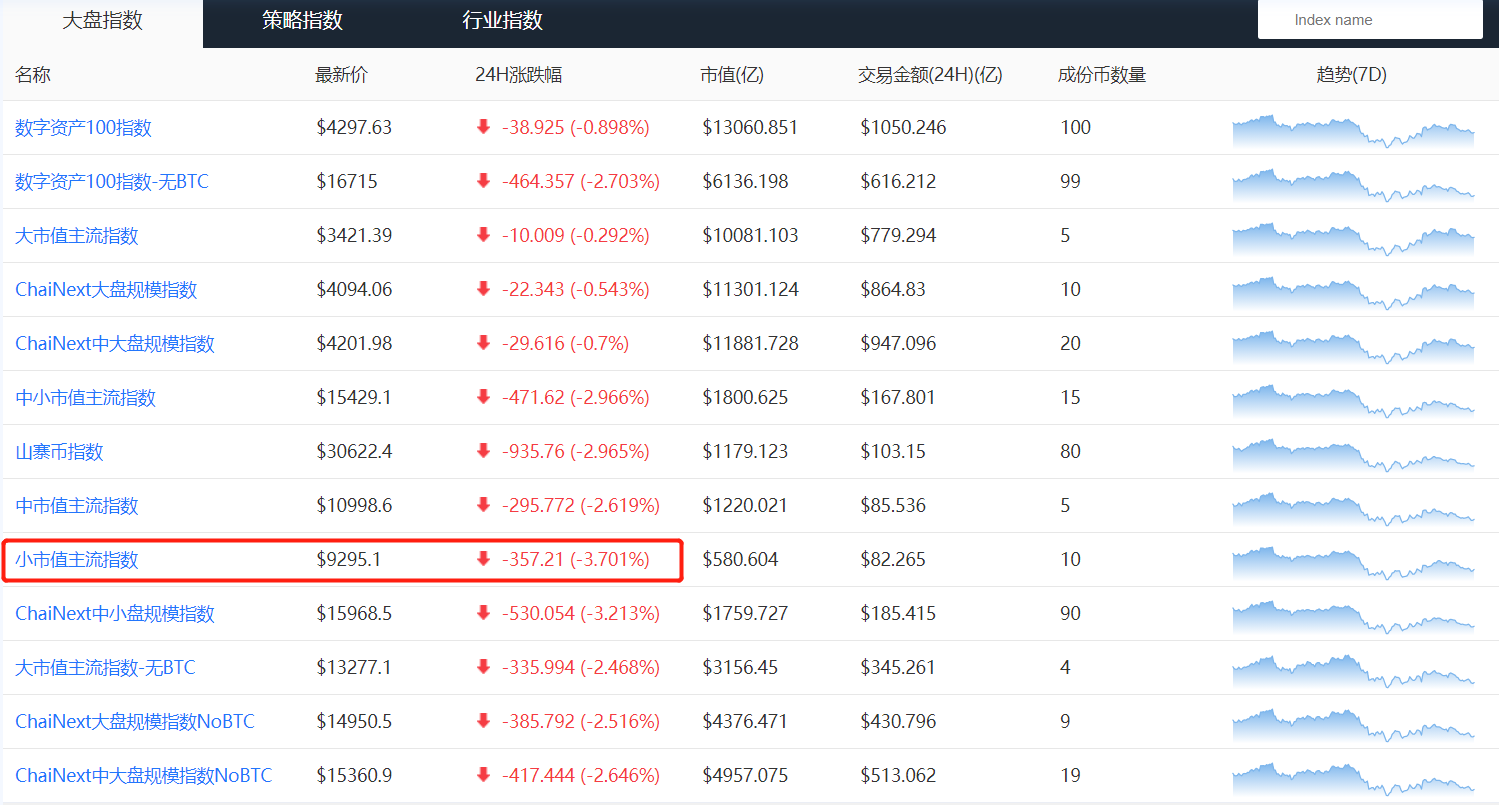
Task: Switch to the 大盘指数 tab
Action: 102,21
